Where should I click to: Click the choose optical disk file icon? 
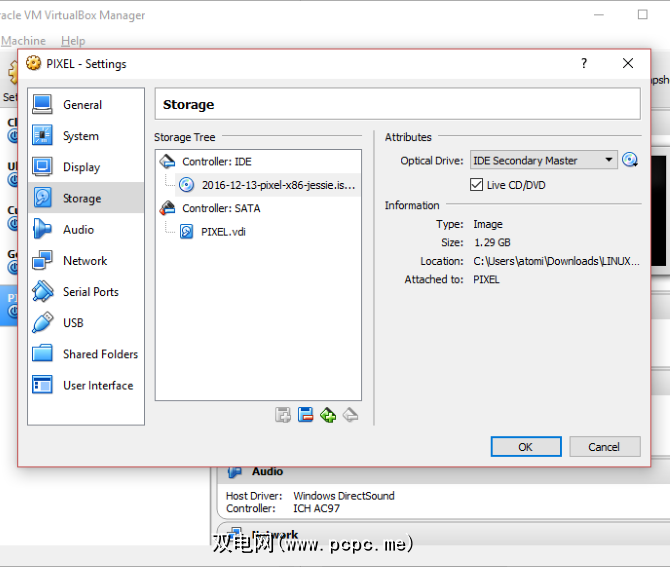click(x=630, y=160)
